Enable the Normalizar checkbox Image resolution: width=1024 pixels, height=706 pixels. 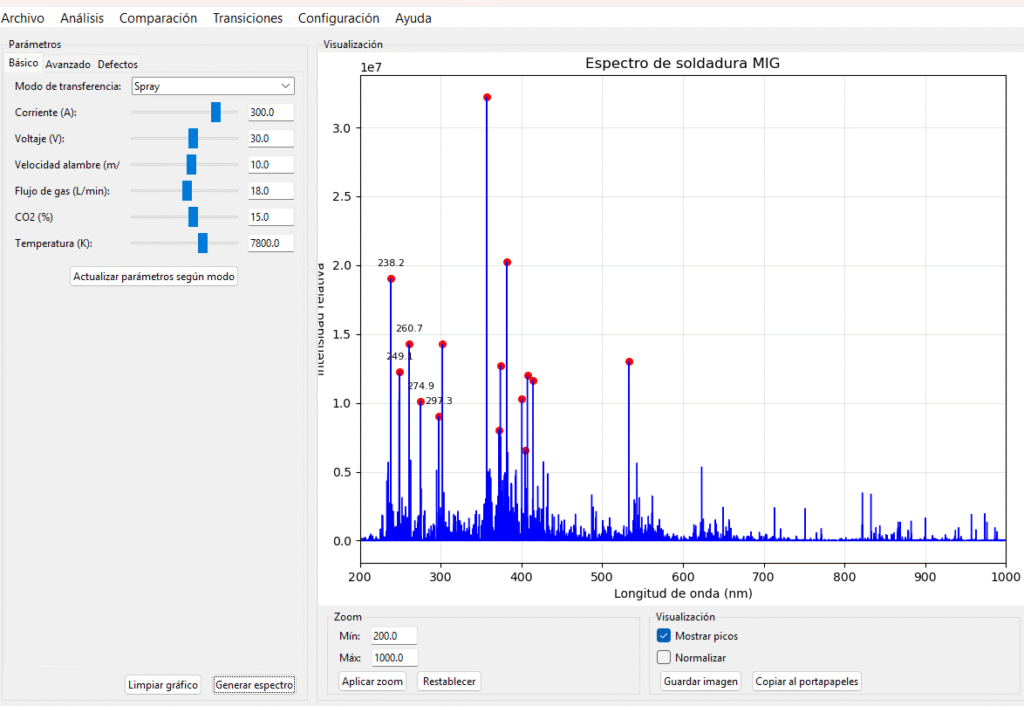tap(664, 657)
